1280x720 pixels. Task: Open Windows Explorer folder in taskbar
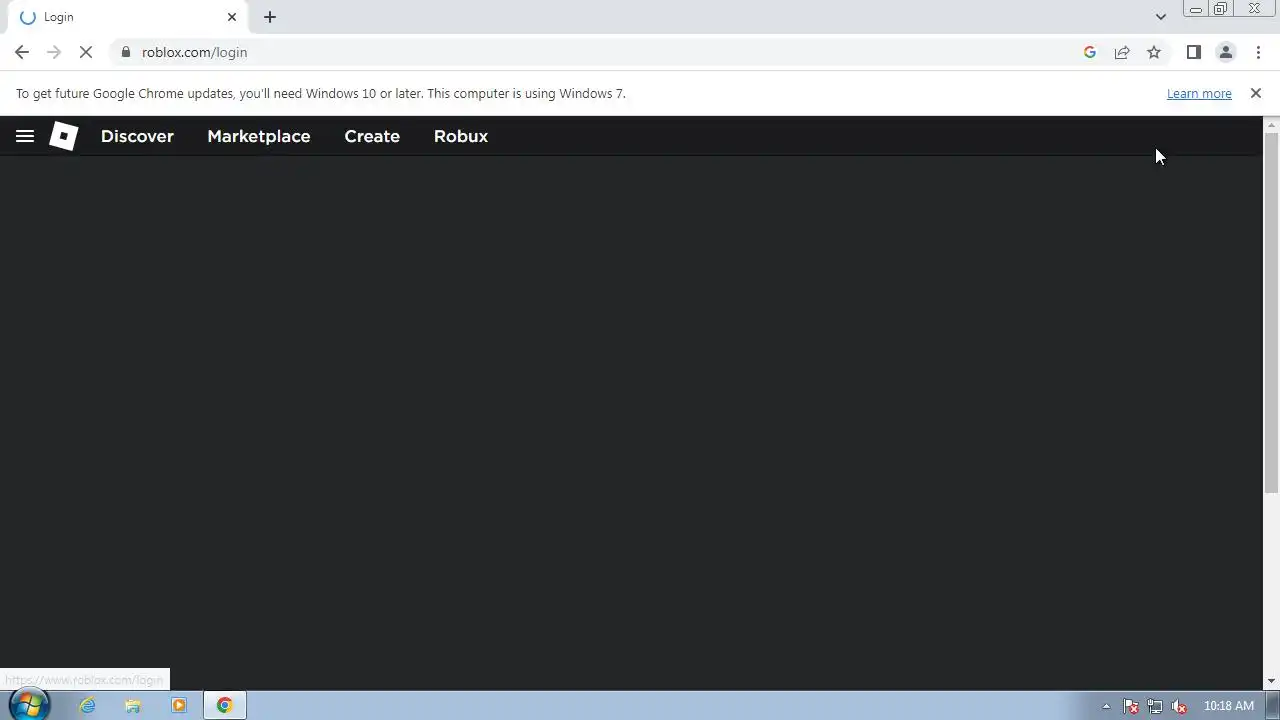pyautogui.click(x=133, y=705)
